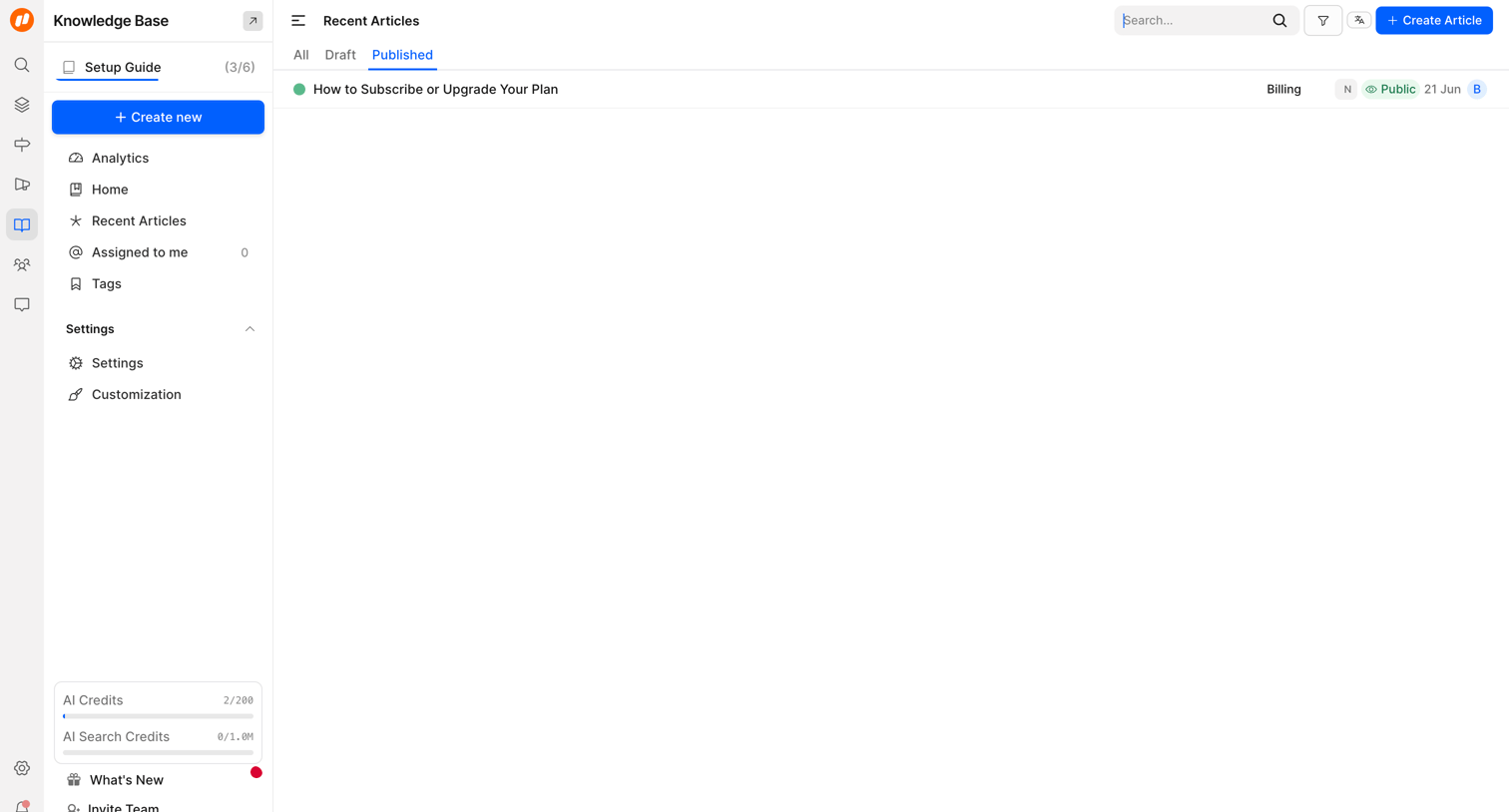The image size is (1509, 812).
Task: Click the Knowledge Base heading
Action: click(x=111, y=21)
